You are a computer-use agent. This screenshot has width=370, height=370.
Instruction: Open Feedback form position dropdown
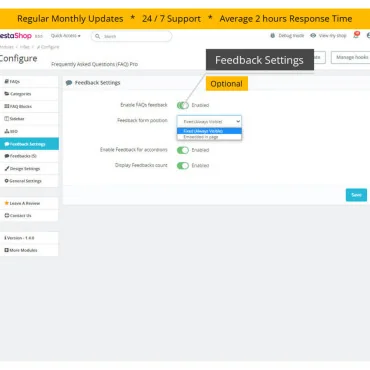209,121
